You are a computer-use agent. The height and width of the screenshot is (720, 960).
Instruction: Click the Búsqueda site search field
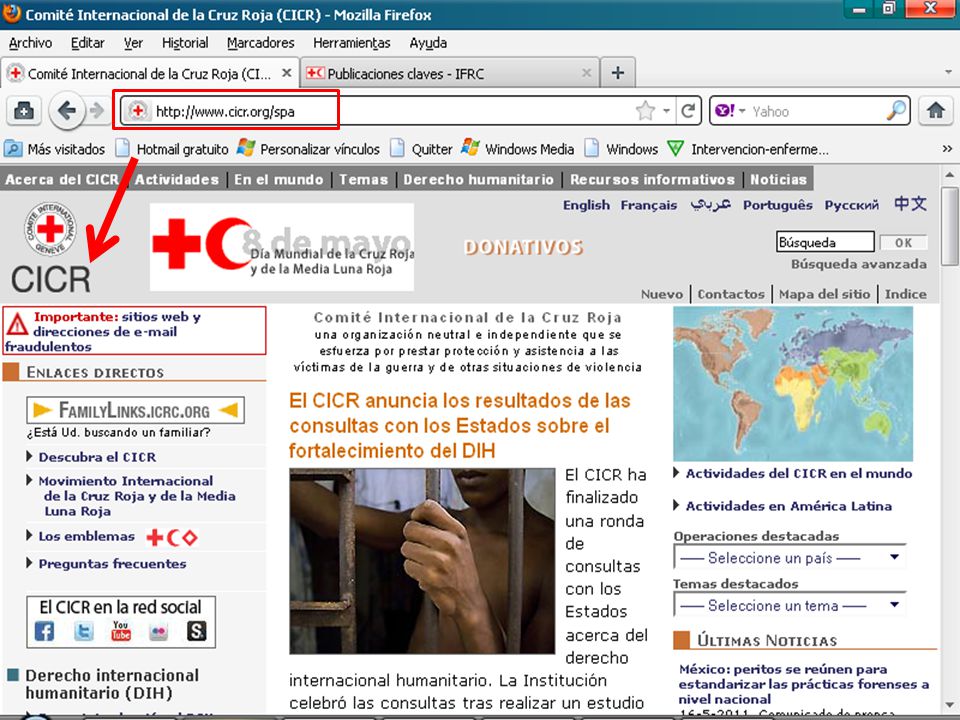tap(825, 242)
